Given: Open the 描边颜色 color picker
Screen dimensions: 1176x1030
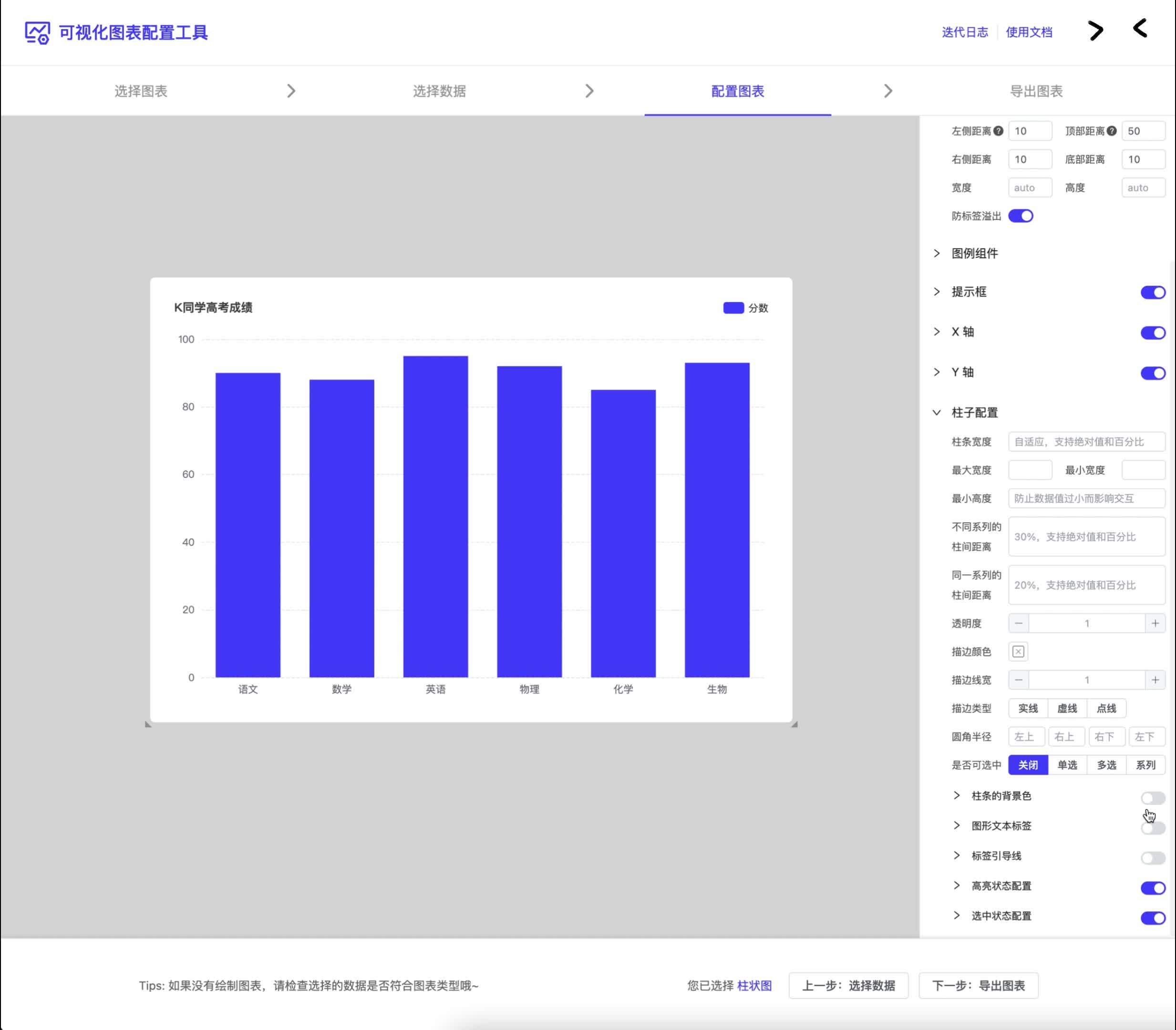Looking at the screenshot, I should coord(1019,652).
